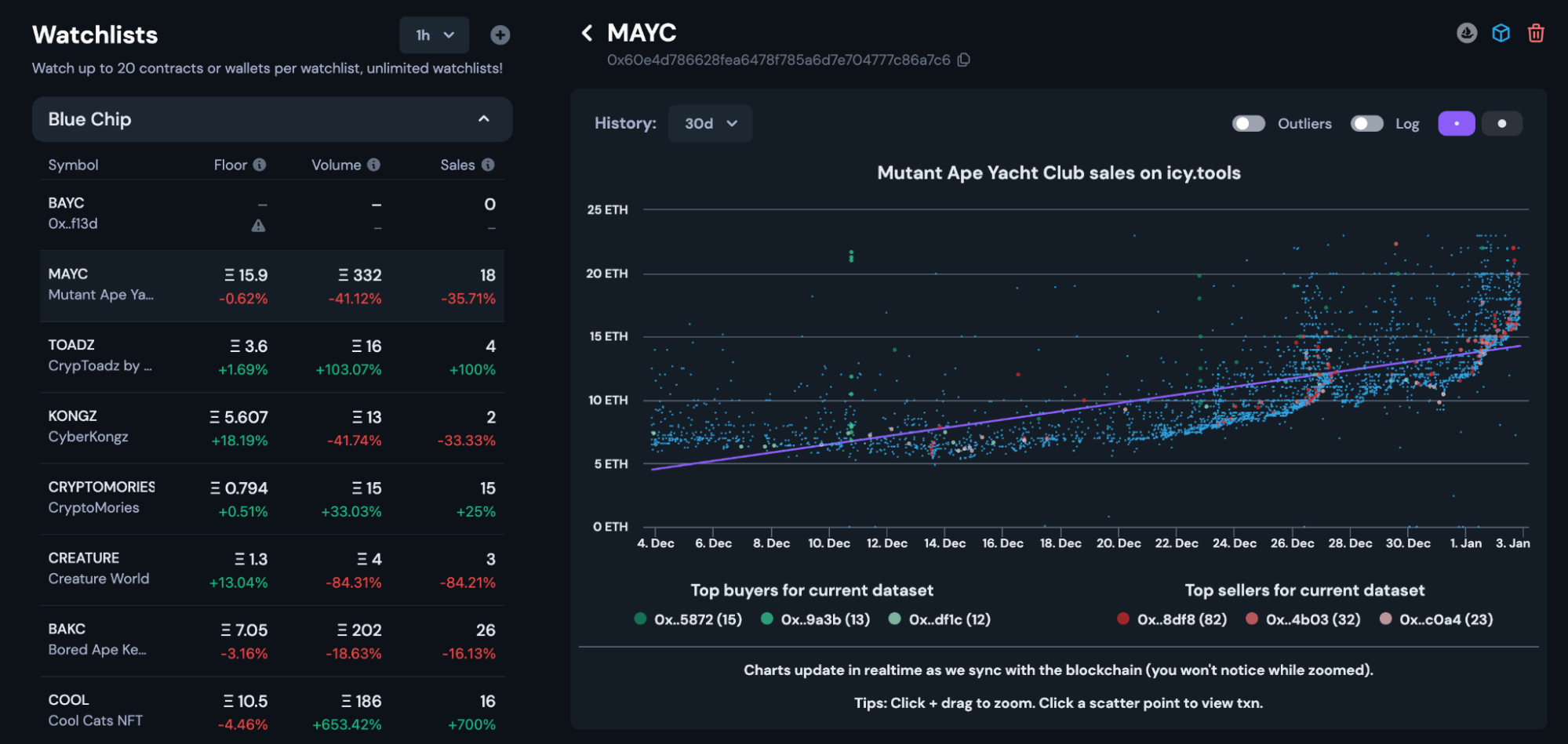Image resolution: width=1568 pixels, height=744 pixels.
Task: Select the BAYC row
Action: click(x=272, y=214)
